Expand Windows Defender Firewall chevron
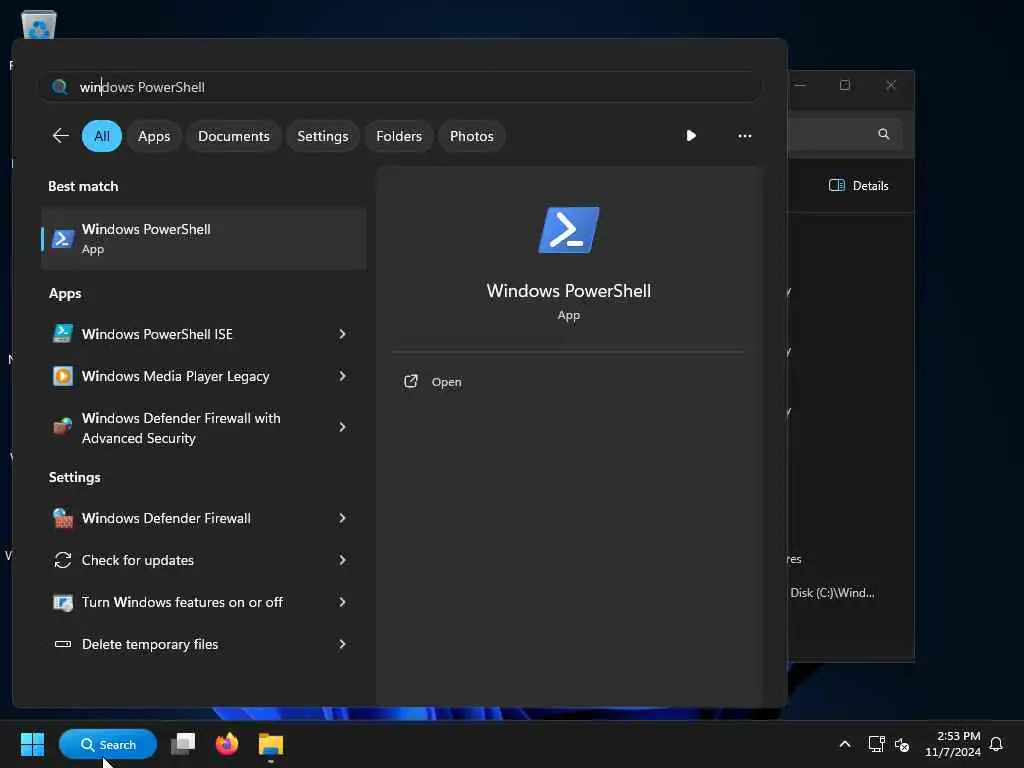Image resolution: width=1024 pixels, height=768 pixels. (342, 518)
